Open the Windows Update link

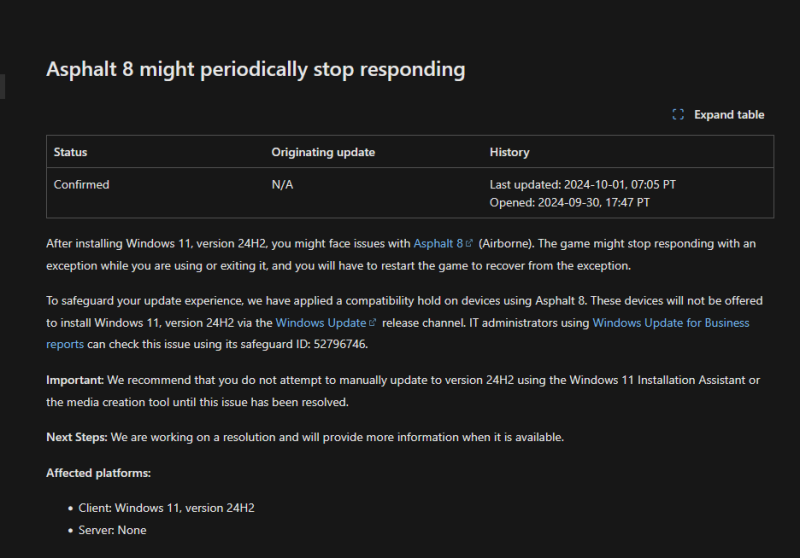pyautogui.click(x=321, y=323)
